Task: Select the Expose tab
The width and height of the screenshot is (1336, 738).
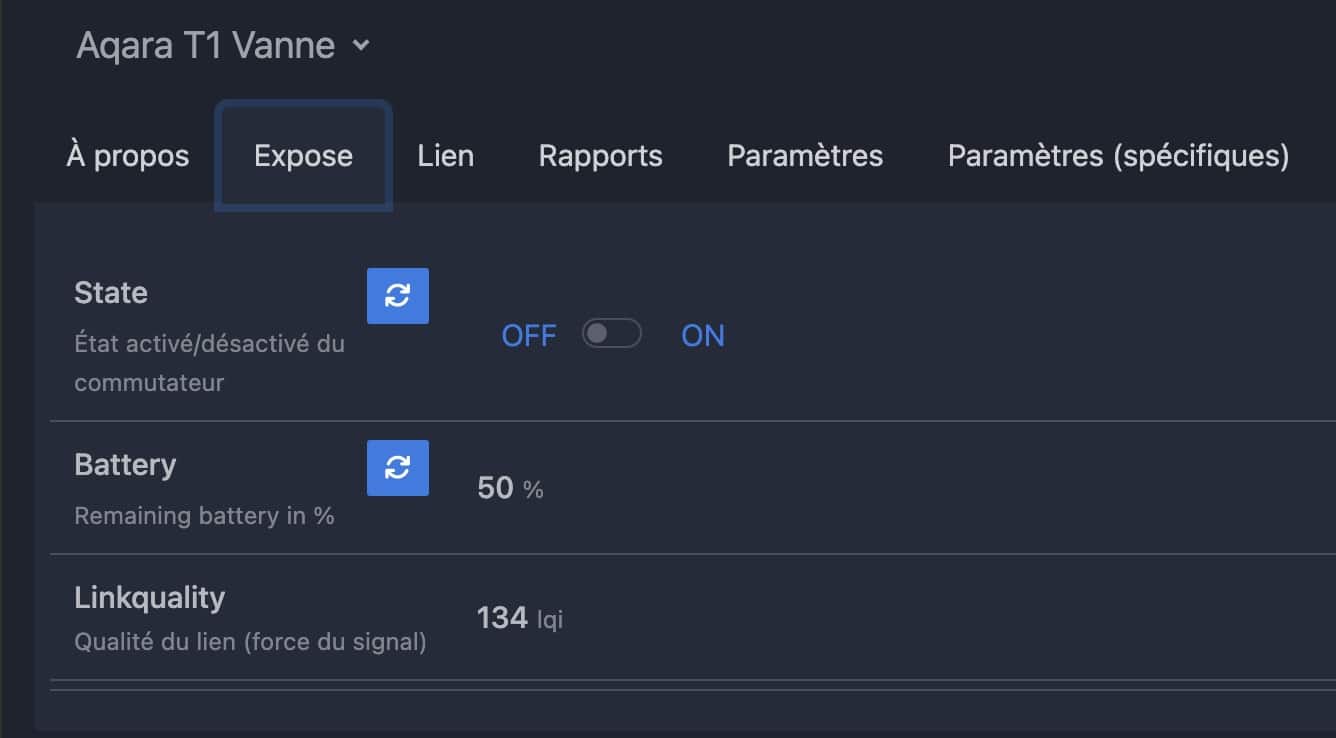Action: coord(303,156)
